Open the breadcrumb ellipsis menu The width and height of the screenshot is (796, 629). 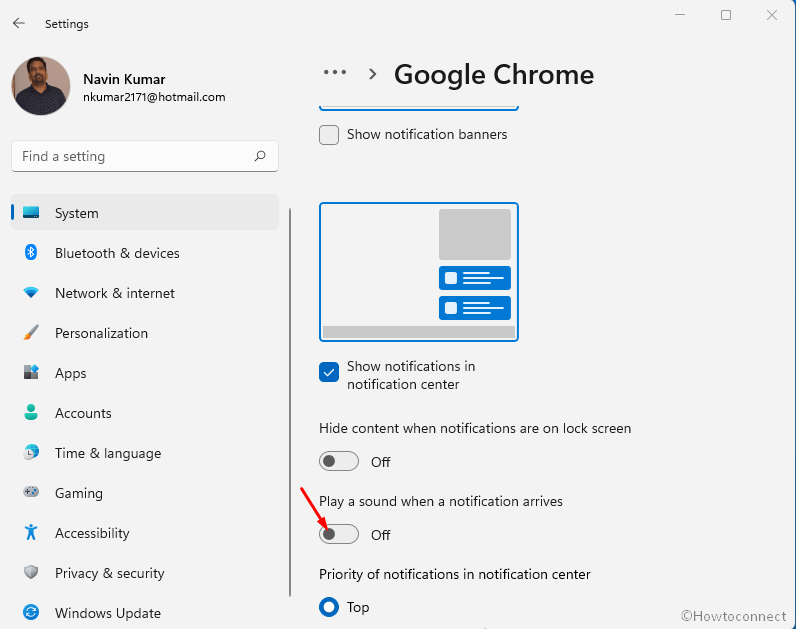click(335, 73)
